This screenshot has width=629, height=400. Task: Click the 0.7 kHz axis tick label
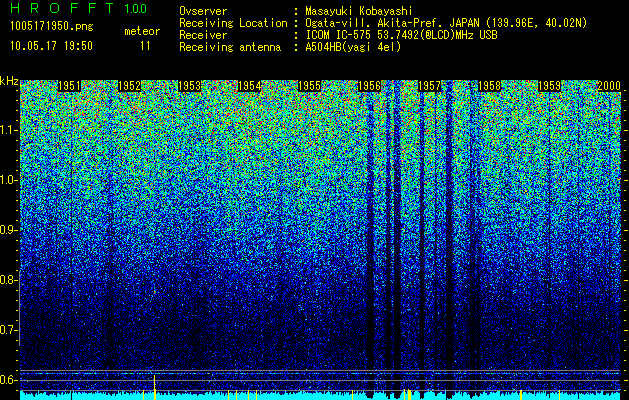click(x=9, y=330)
